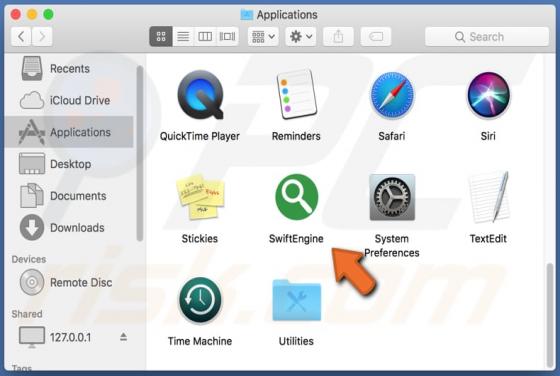
Task: Minimize the Finder window
Action: (x=32, y=14)
